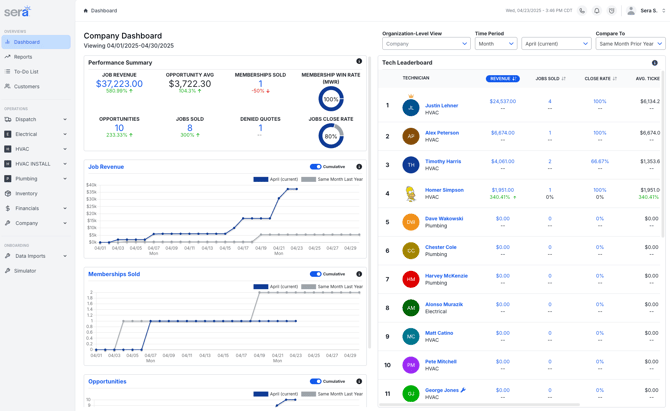670x411 pixels.
Task: Click Jobs Close Rate 80% gauge
Action: [x=331, y=136]
